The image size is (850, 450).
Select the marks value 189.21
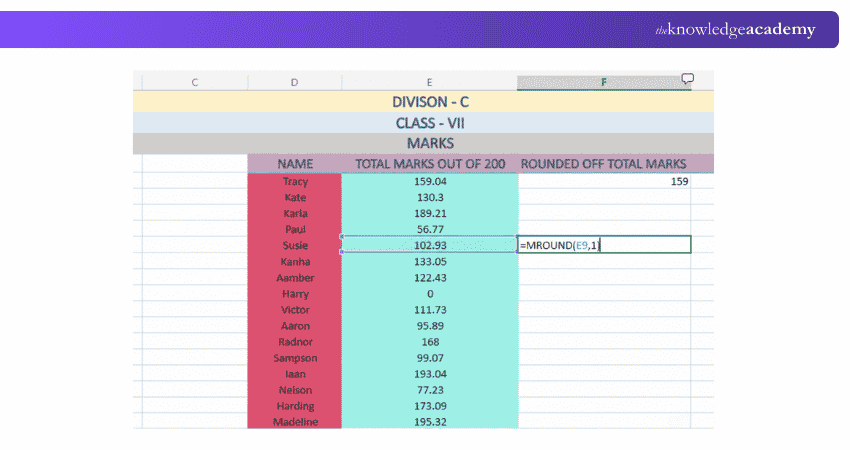pos(430,214)
